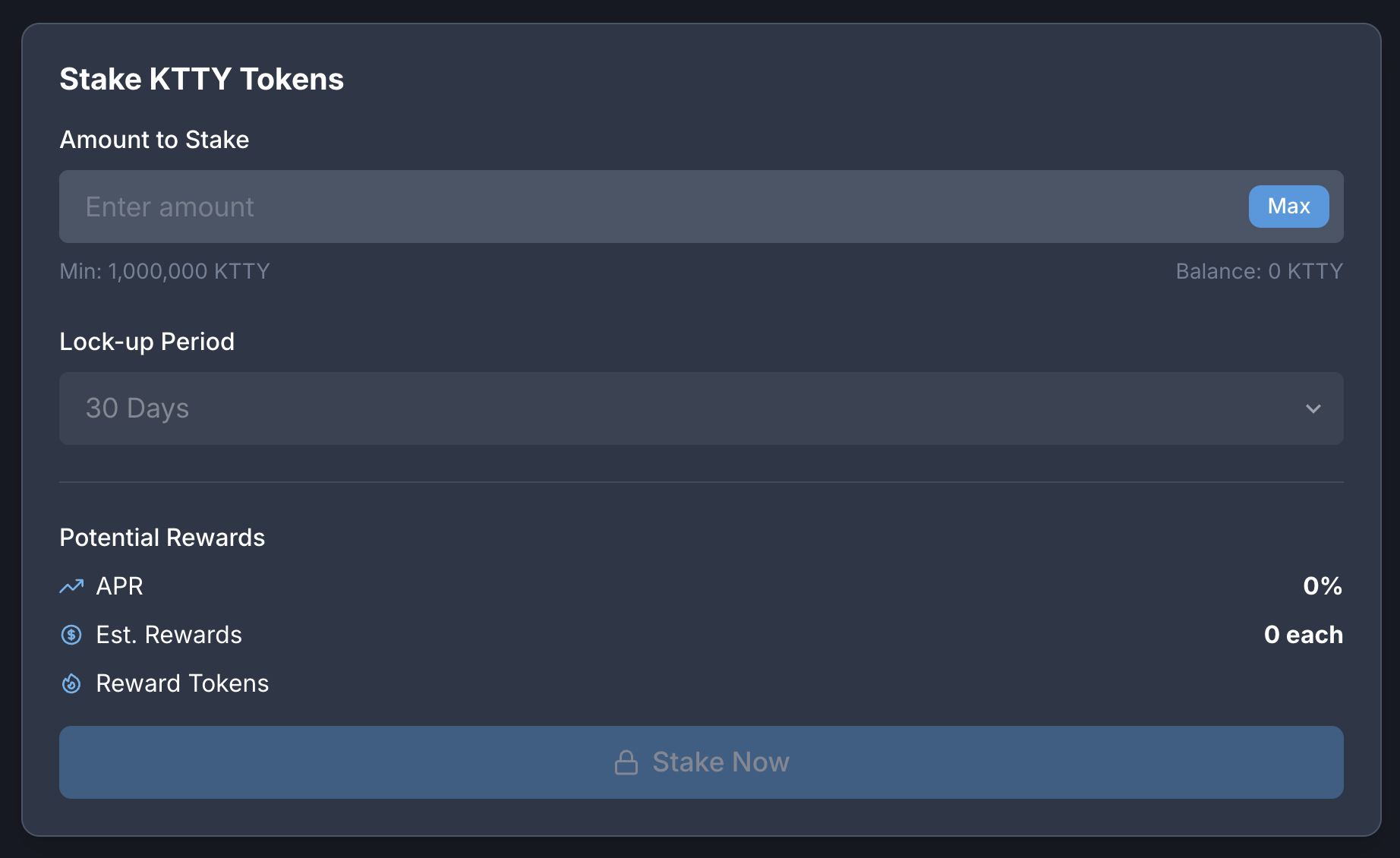Viewport: 1400px width, 858px height.
Task: Click the Amount to Stake label
Action: [x=154, y=140]
